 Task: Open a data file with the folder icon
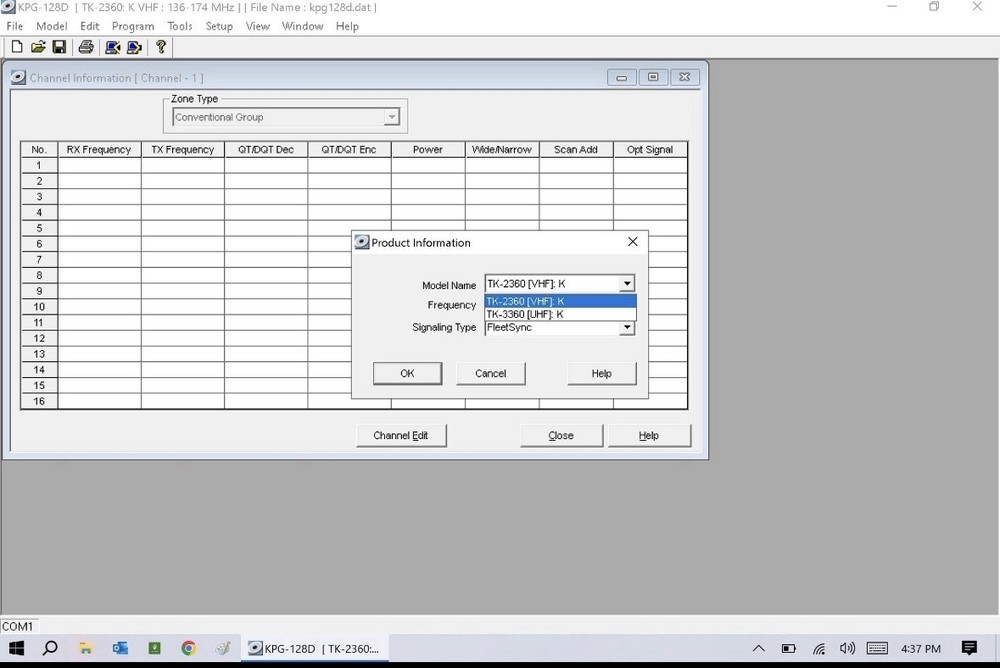(38, 47)
